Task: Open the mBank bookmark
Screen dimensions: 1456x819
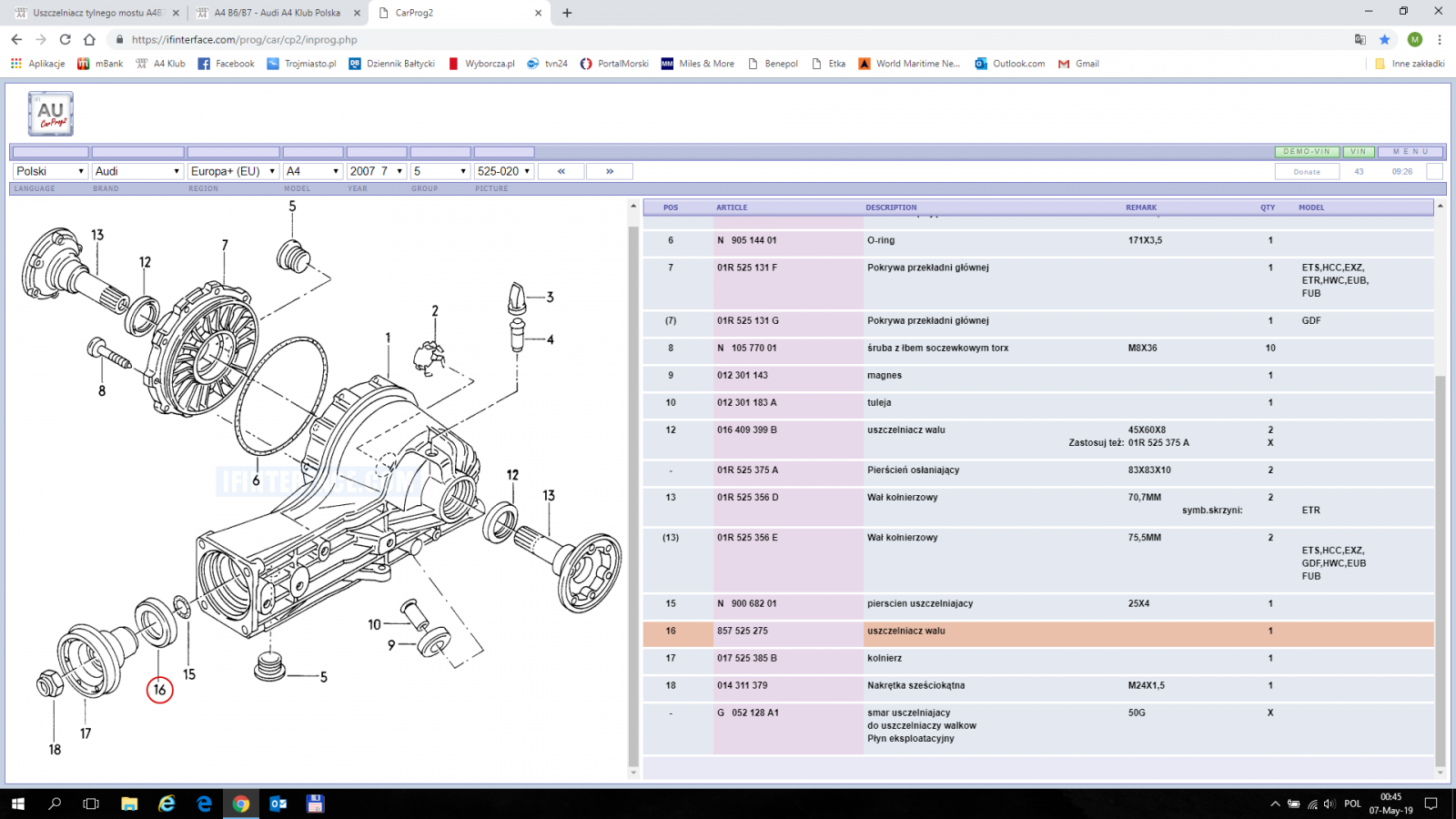Action: pyautogui.click(x=100, y=64)
